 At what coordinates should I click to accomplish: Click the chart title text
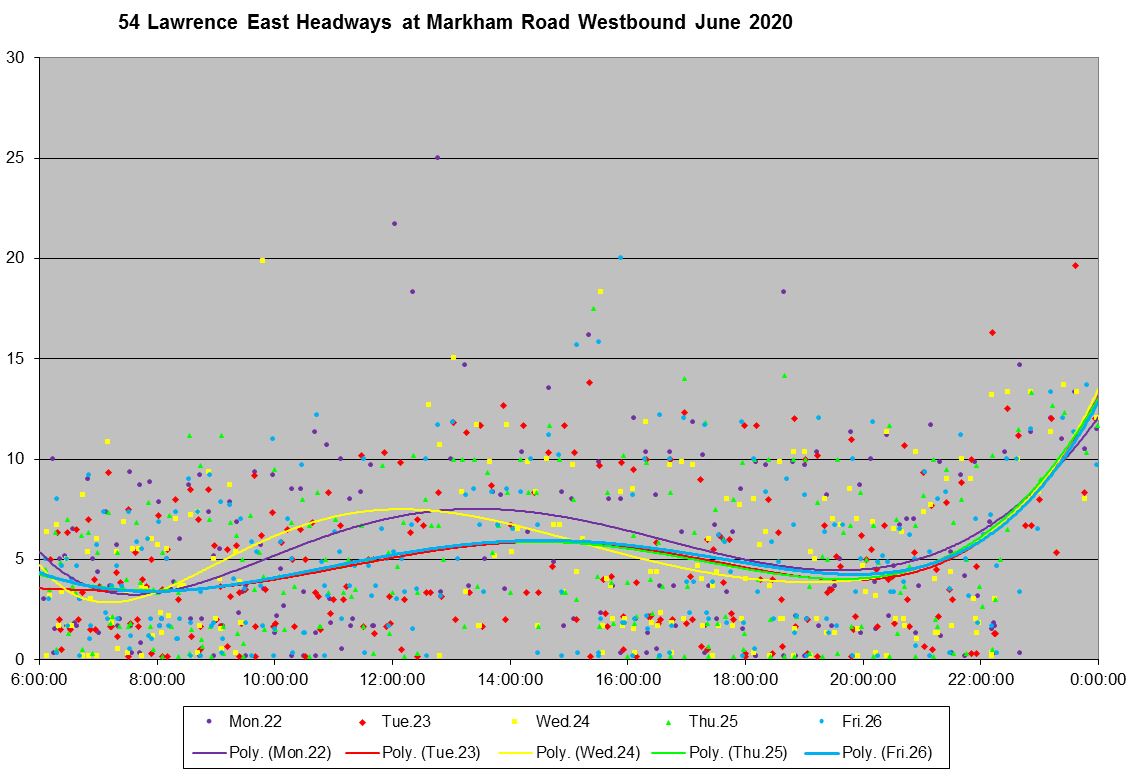point(455,23)
